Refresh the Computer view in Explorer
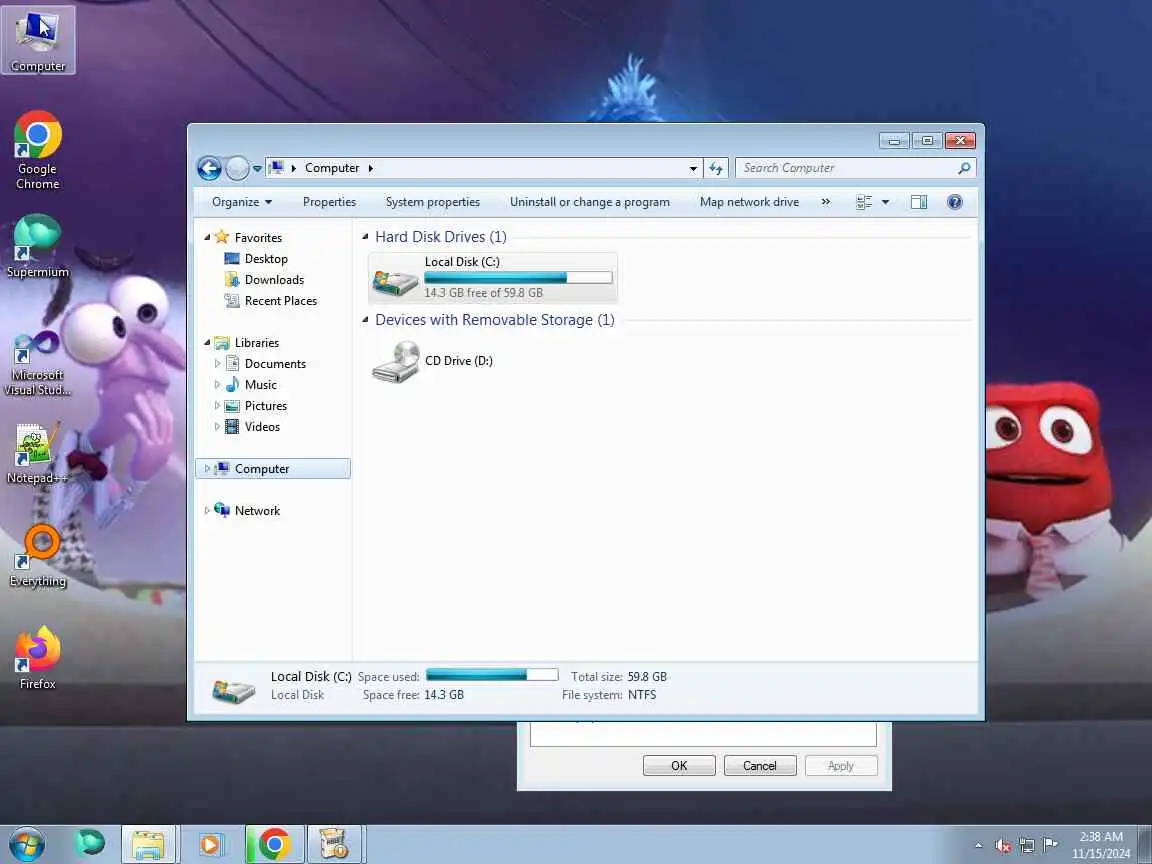Viewport: 1152px width, 864px height. 716,168
